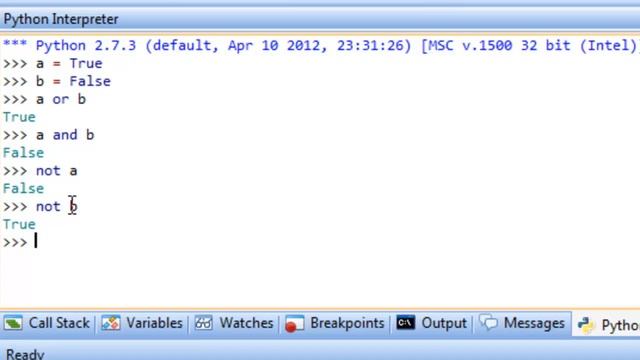Click the Watches glasses icon
The height and width of the screenshot is (360, 640).
coord(203,324)
